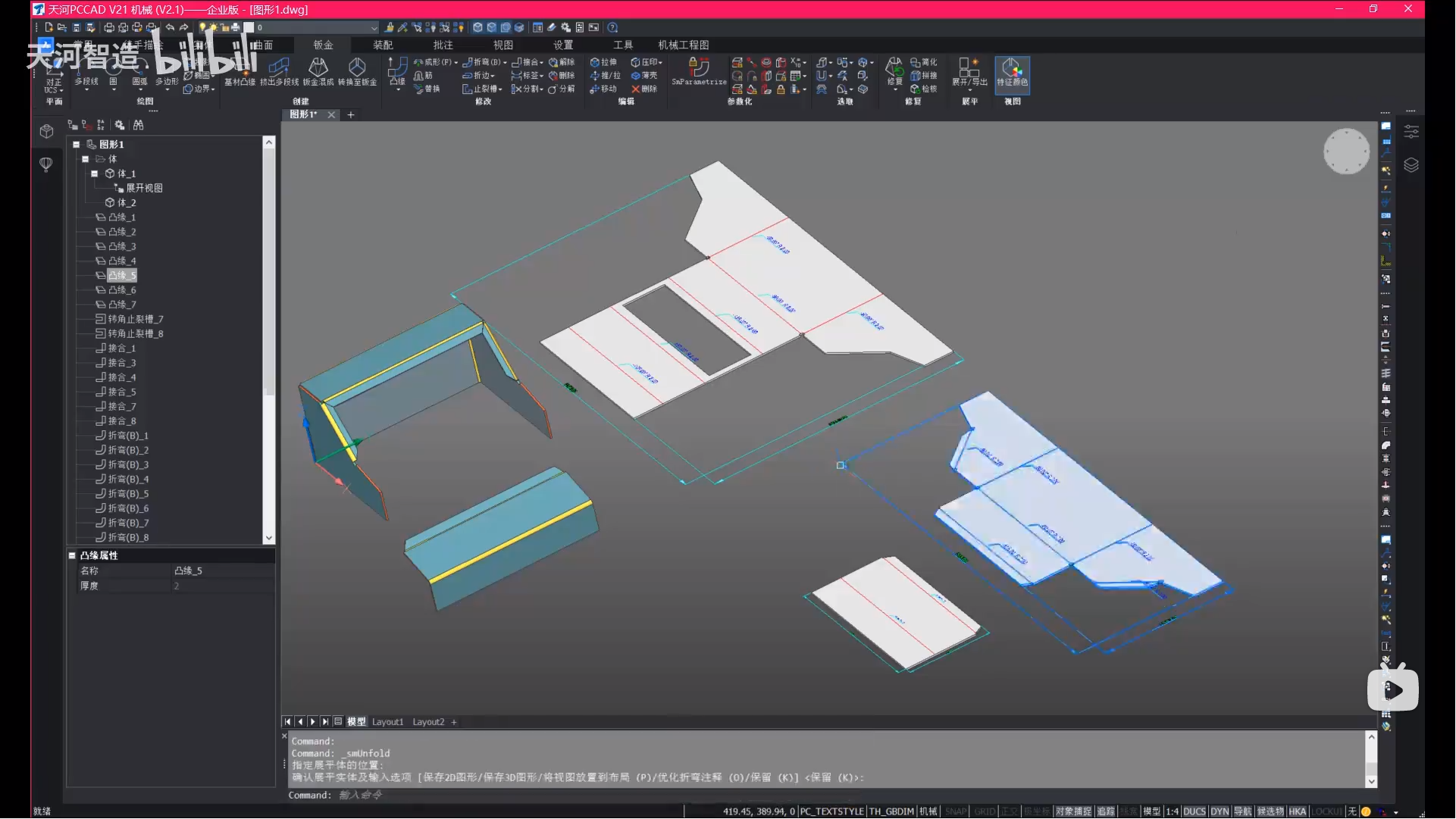This screenshot has width=1456, height=819.
Task: Click the undo arrow in quick toolbar
Action: [x=170, y=27]
